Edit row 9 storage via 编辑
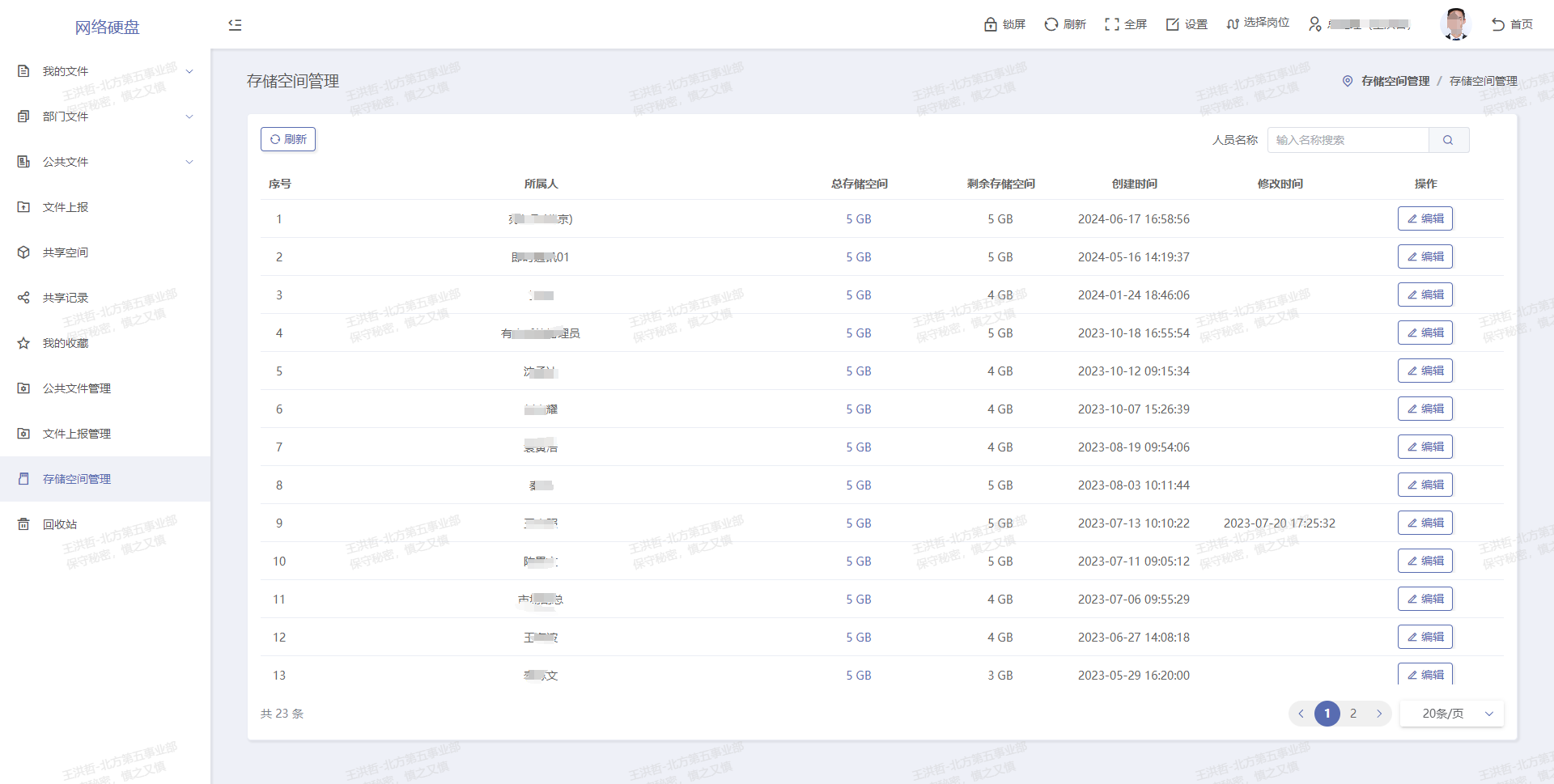The image size is (1554, 784). [x=1424, y=523]
